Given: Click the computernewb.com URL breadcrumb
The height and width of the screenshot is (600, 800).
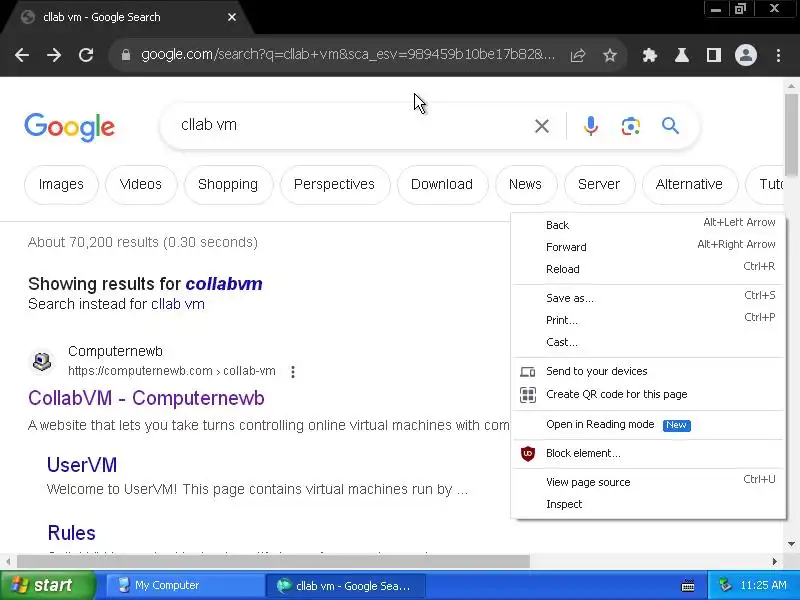Looking at the screenshot, I should click(172, 371).
